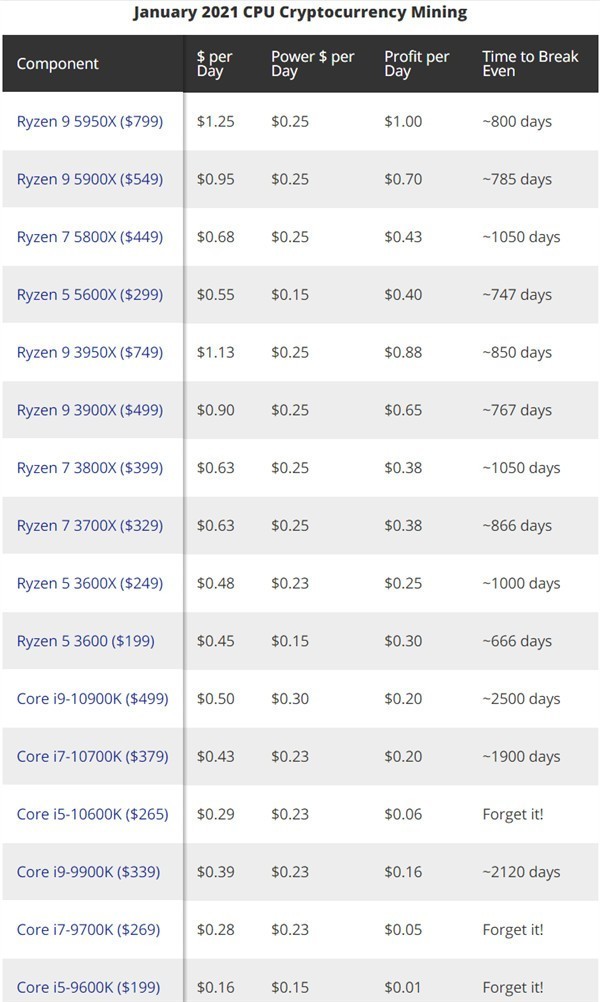
Task: Follow the Ryzen 9 3950X ($749) link
Action: [89, 352]
